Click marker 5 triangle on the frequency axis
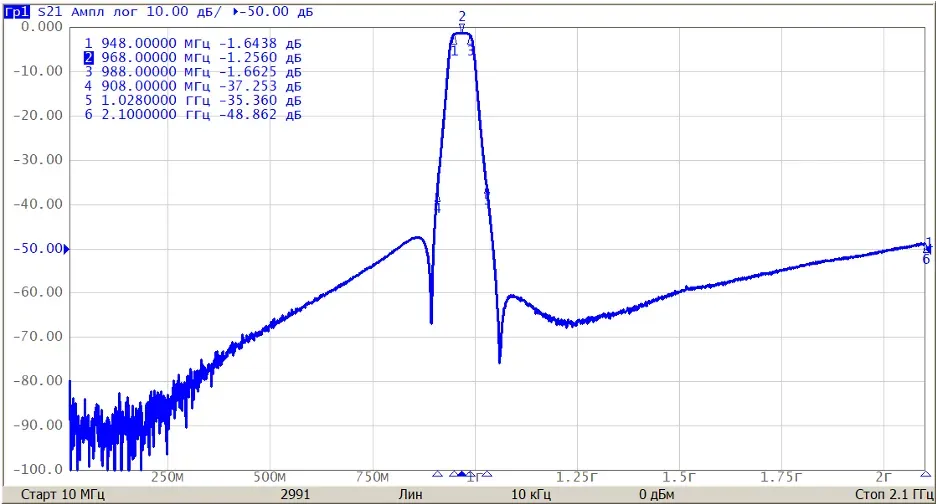Image resolution: width=936 pixels, height=504 pixels. pyautogui.click(x=487, y=474)
